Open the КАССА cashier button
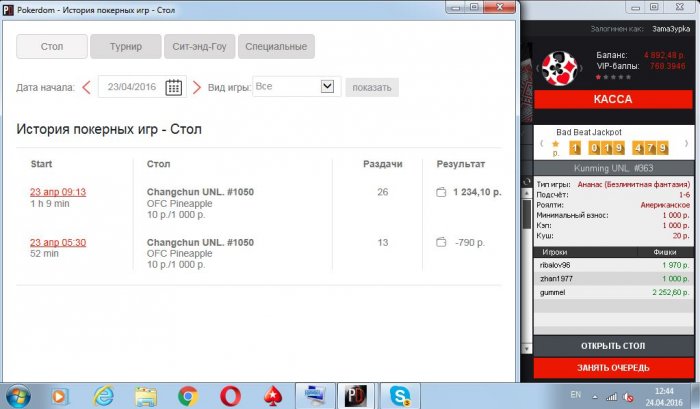Screen dimensions: 700x409 tap(613, 99)
